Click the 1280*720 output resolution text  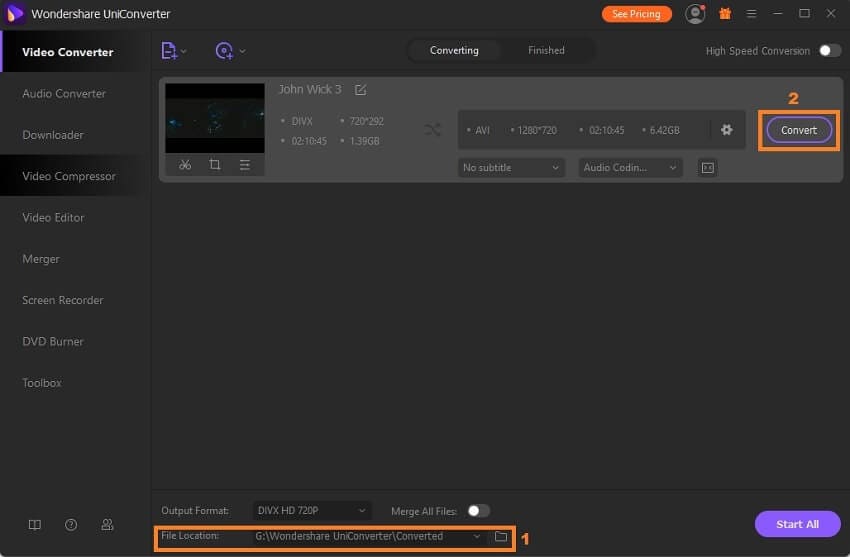point(537,130)
